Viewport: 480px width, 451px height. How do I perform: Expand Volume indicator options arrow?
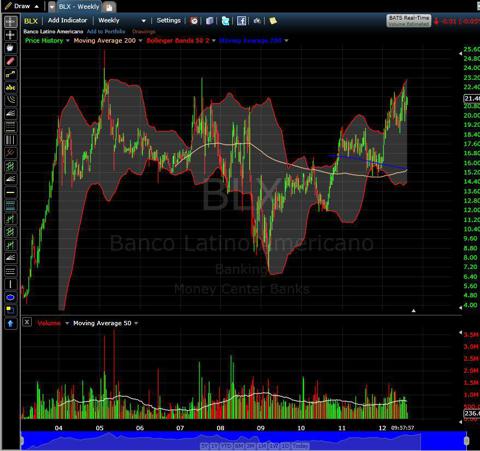[x=67, y=323]
